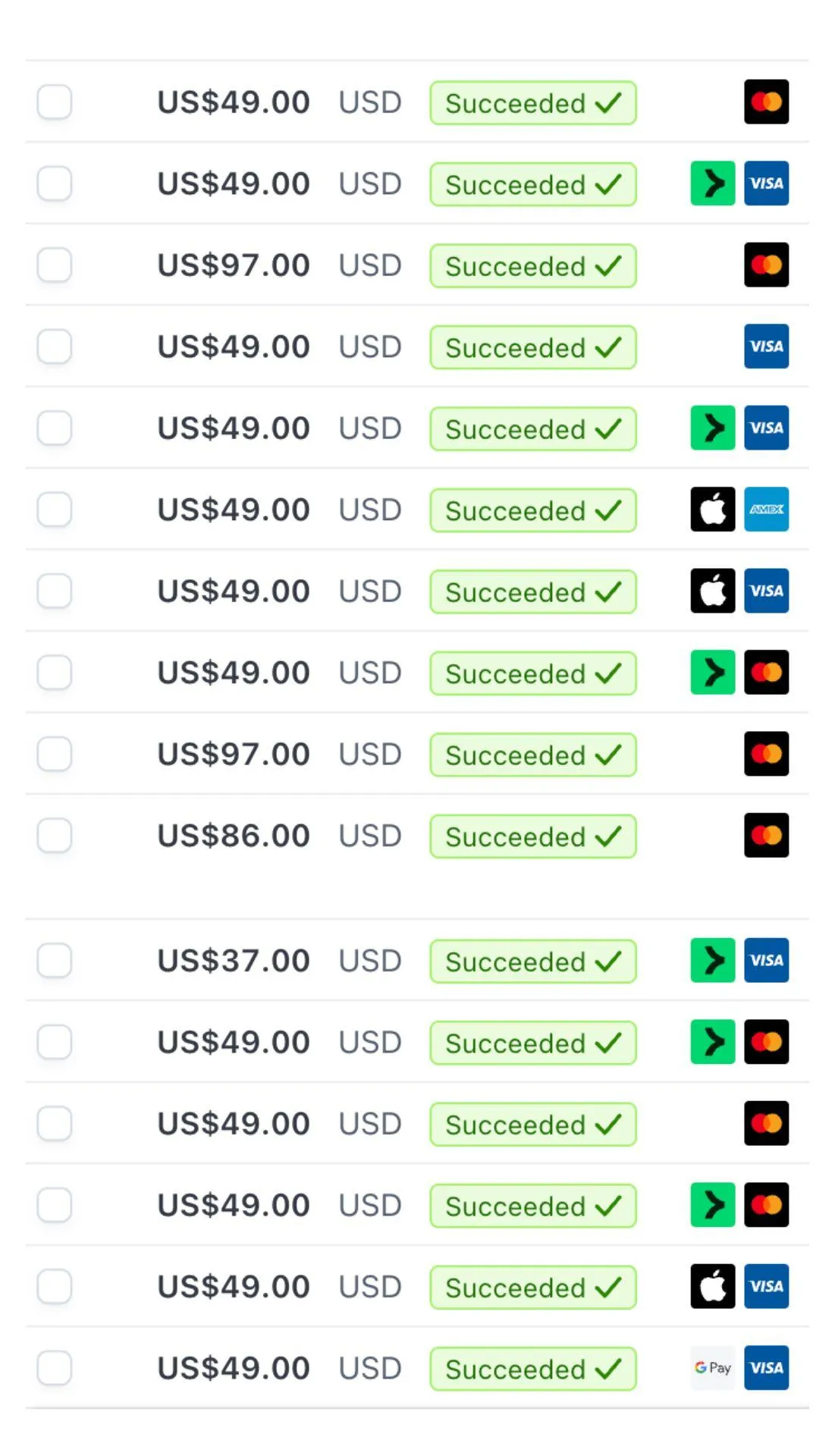Open the US$37.00 payment amount
819x1456 pixels.
[x=234, y=961]
